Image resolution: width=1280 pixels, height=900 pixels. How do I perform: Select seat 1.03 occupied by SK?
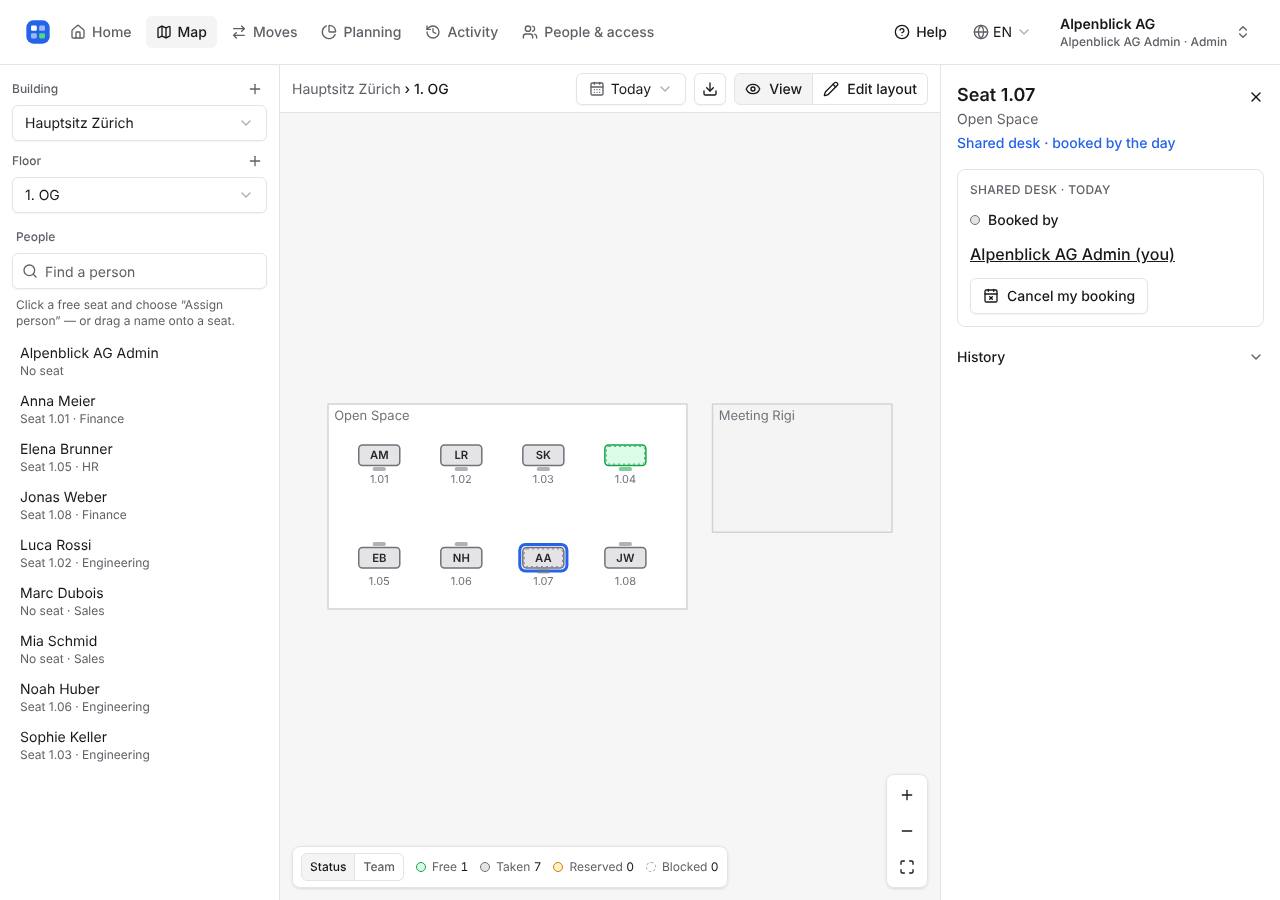[x=543, y=455]
